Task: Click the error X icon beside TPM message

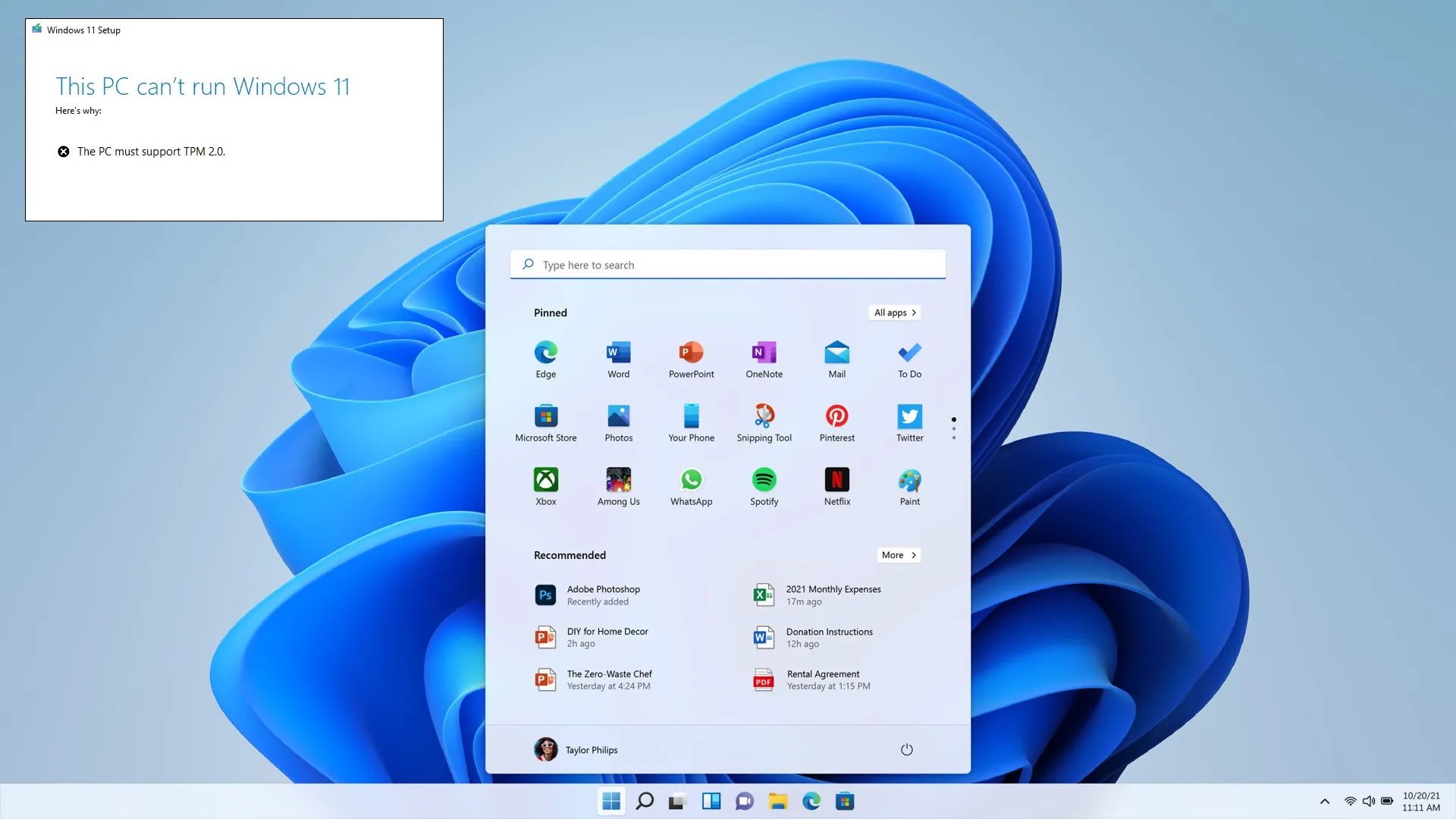Action: coord(64,152)
